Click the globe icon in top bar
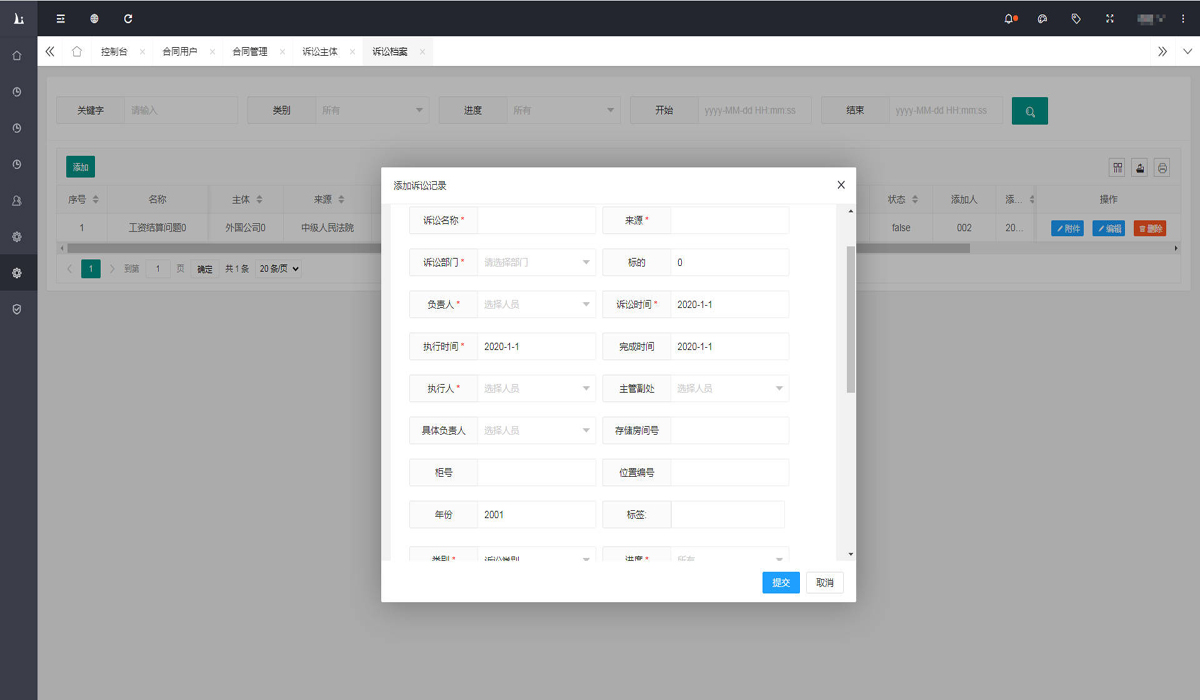This screenshot has width=1200, height=700. 94,19
